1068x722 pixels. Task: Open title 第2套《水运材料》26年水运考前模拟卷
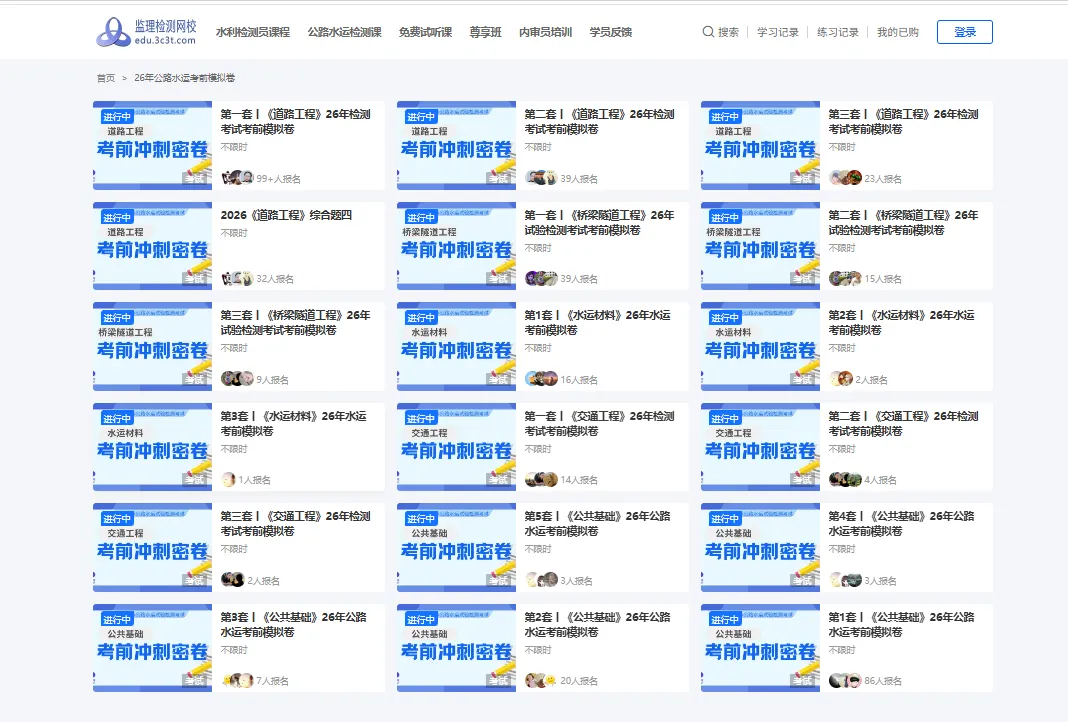coord(901,323)
